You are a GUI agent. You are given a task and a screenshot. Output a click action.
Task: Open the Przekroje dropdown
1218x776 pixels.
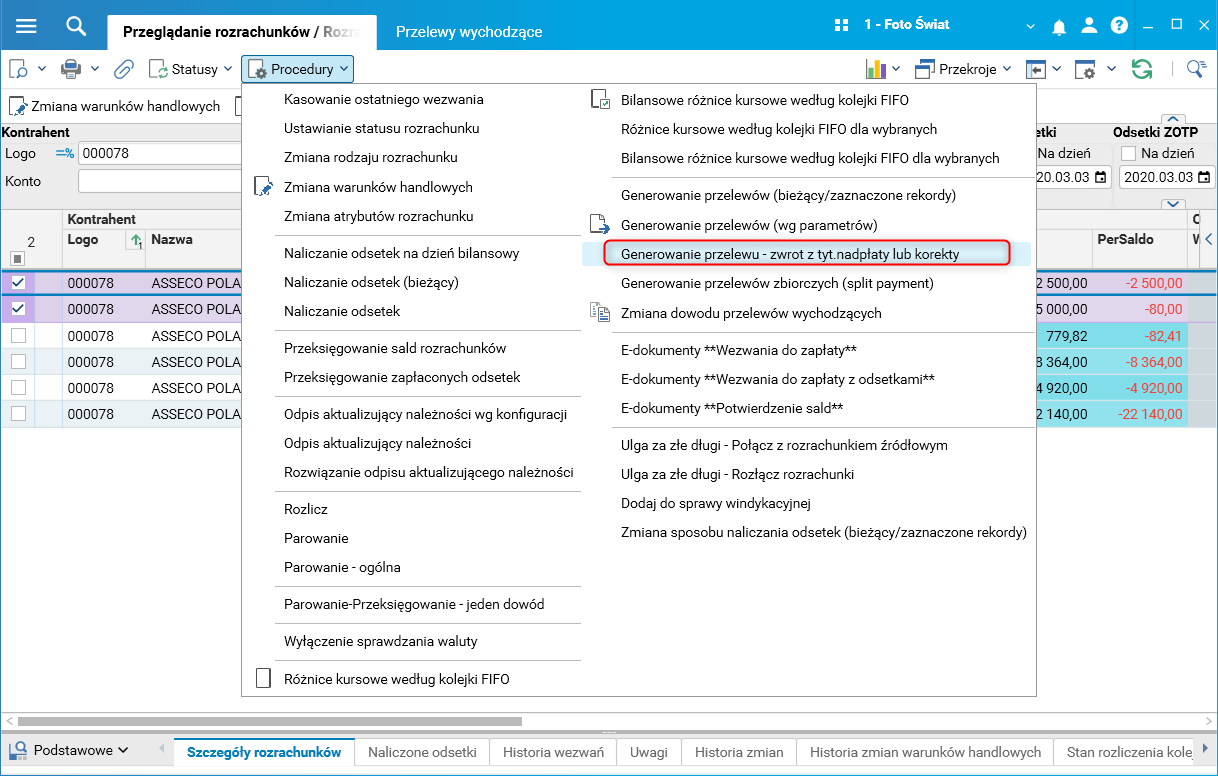click(x=965, y=69)
